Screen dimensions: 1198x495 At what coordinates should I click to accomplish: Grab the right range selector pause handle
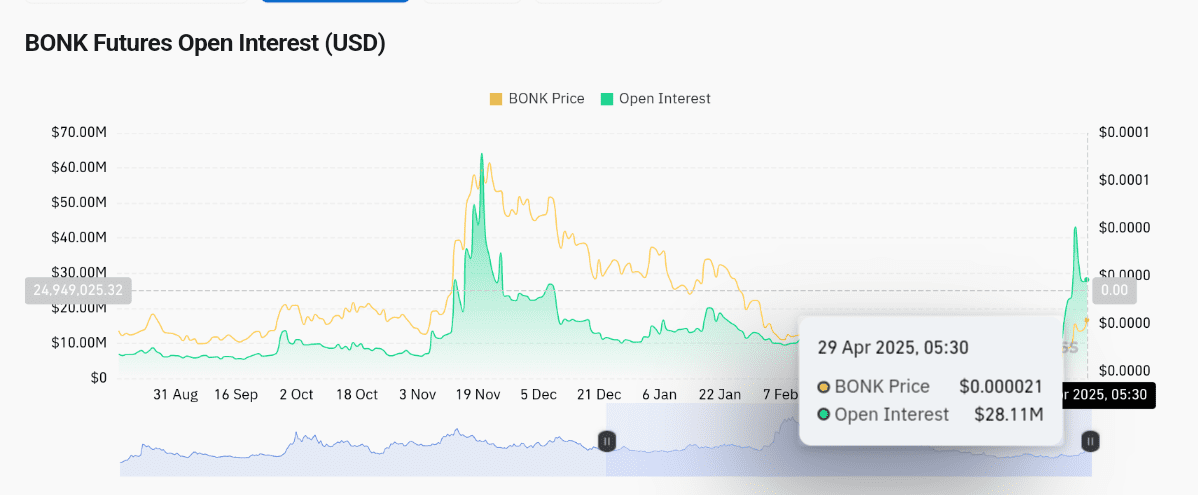[x=1091, y=441]
